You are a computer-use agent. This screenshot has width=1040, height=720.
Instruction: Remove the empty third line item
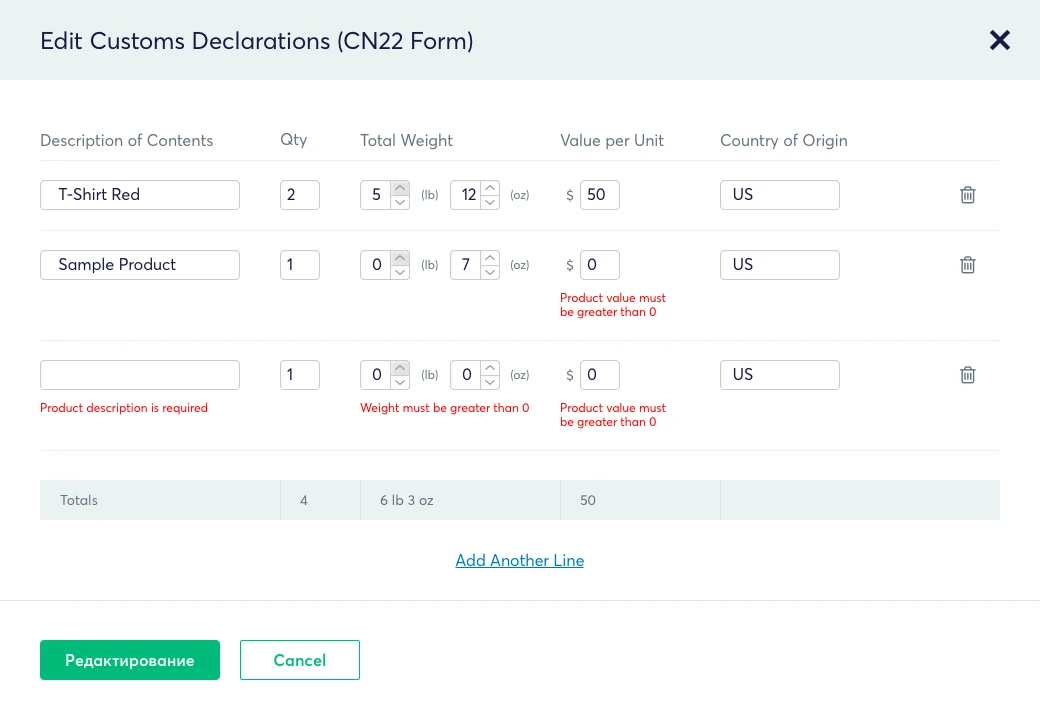(x=968, y=375)
